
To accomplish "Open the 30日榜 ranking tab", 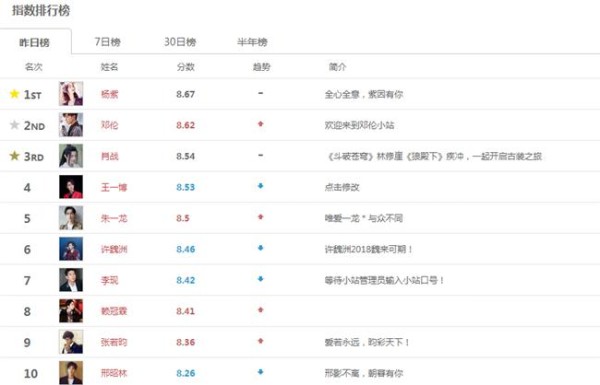I will pyautogui.click(x=180, y=41).
